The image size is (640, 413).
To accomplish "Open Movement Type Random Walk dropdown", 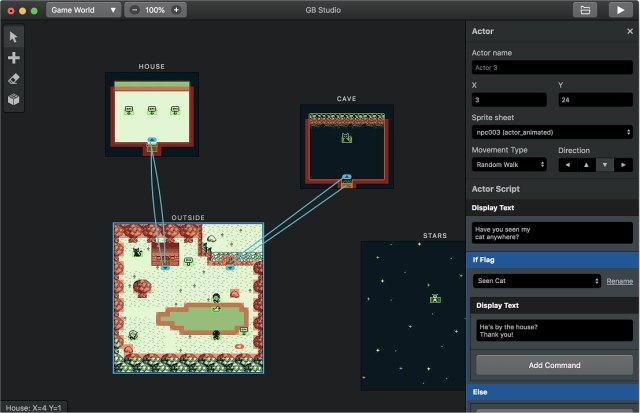I will (509, 164).
